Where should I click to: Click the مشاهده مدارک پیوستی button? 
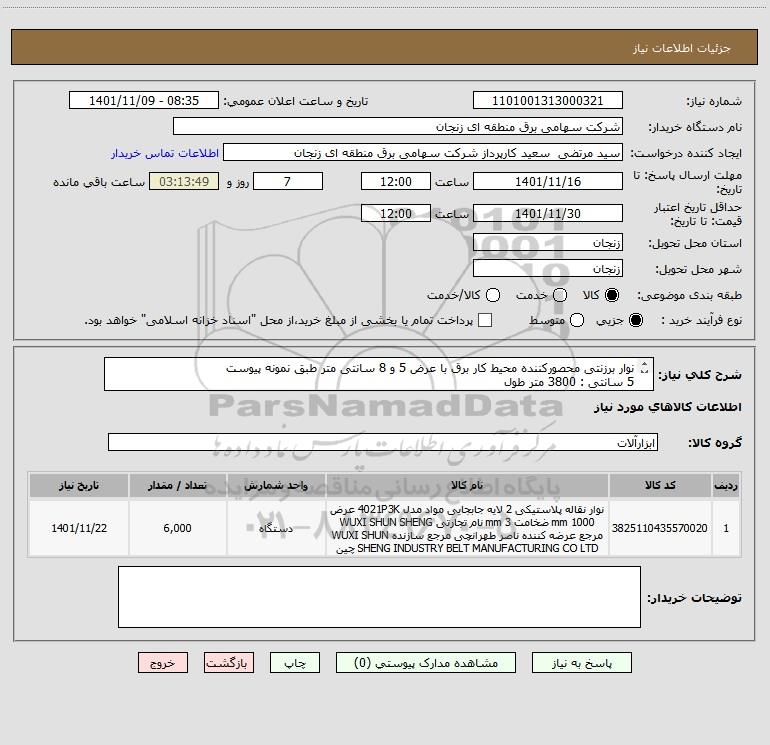426,663
